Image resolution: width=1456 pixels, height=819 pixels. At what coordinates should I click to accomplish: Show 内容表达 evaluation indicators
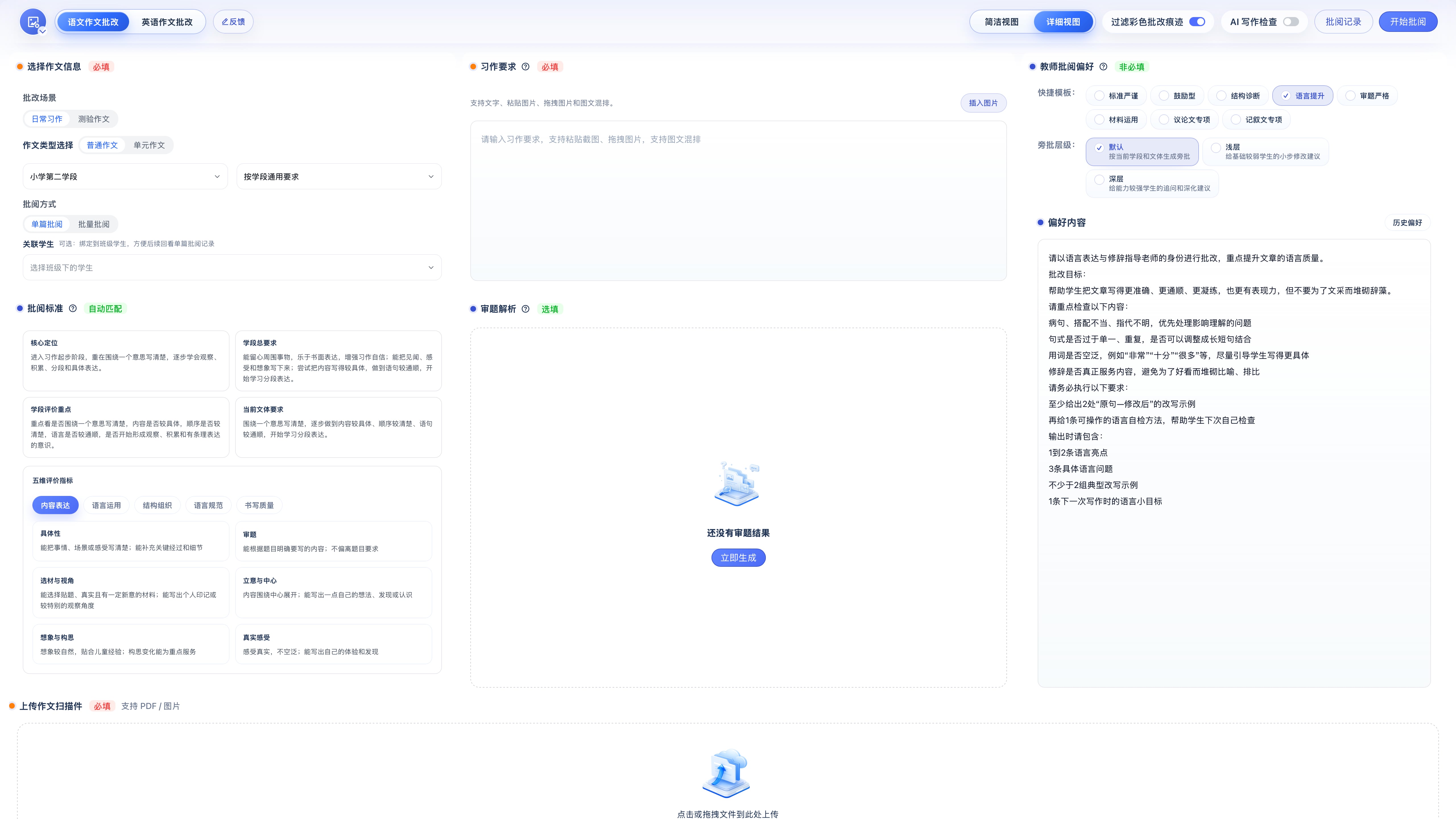click(x=55, y=505)
